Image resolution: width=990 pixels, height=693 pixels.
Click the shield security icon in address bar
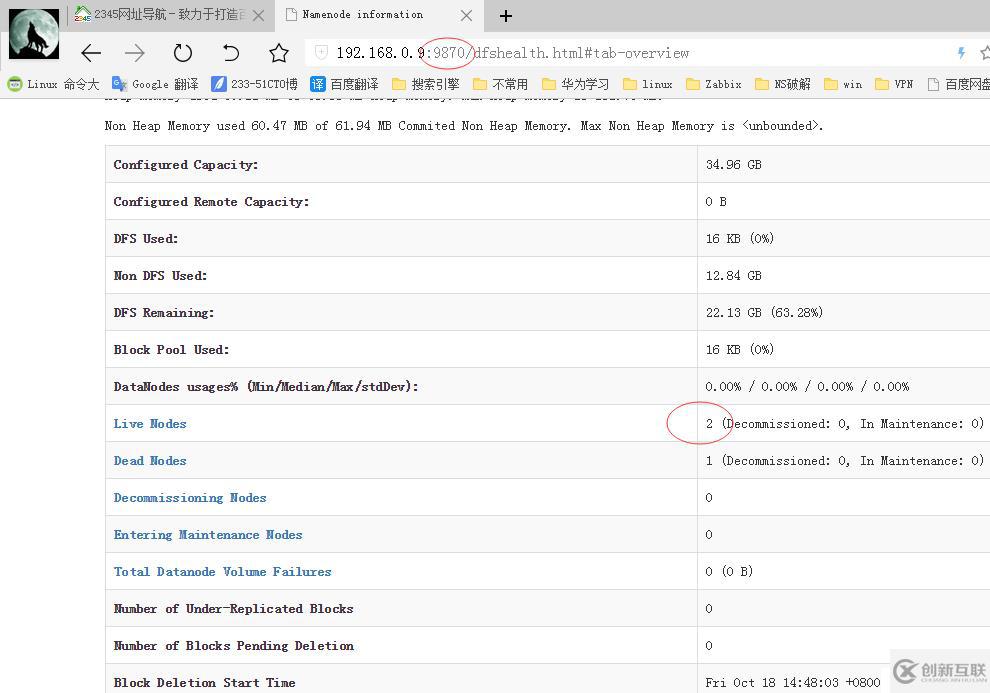click(x=321, y=53)
